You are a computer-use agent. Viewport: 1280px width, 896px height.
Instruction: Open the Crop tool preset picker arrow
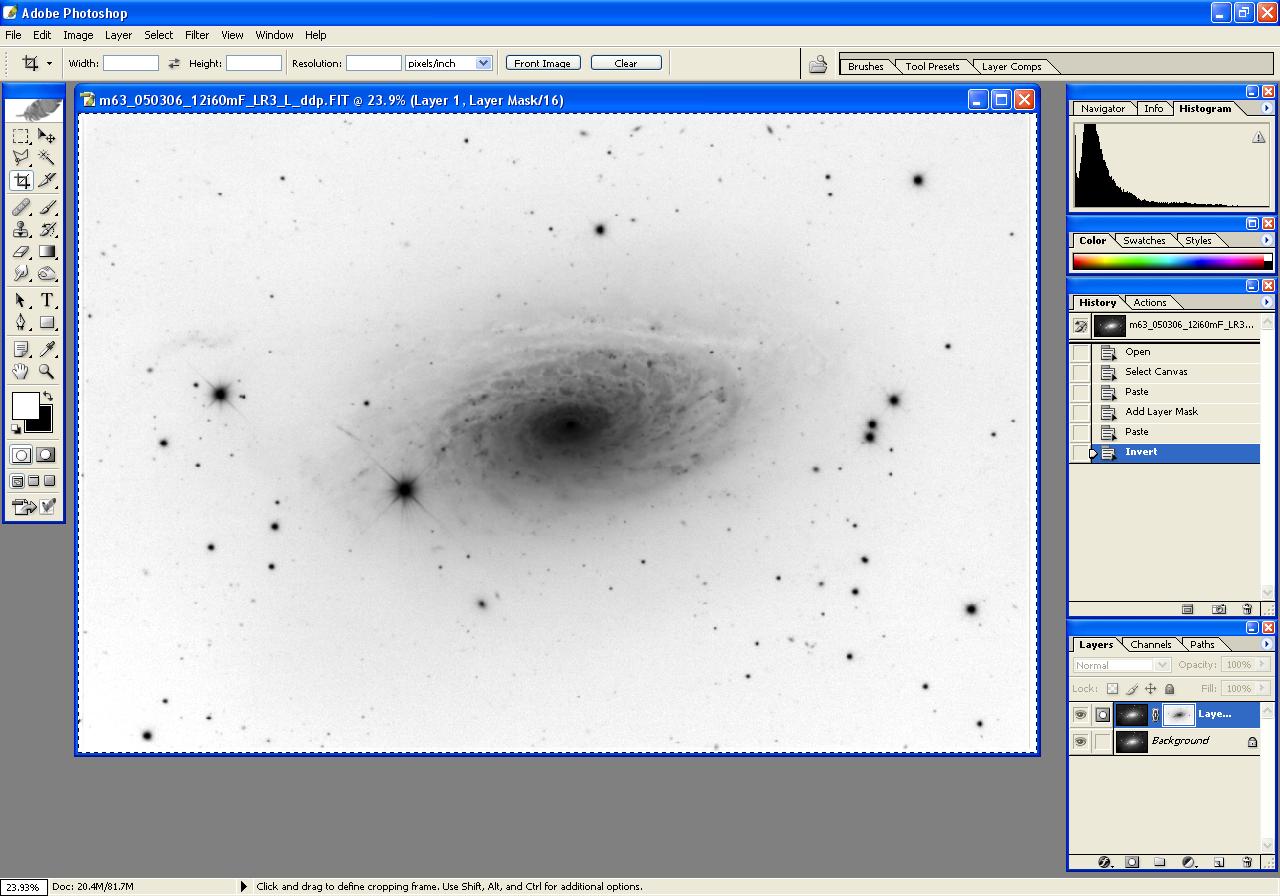49,63
